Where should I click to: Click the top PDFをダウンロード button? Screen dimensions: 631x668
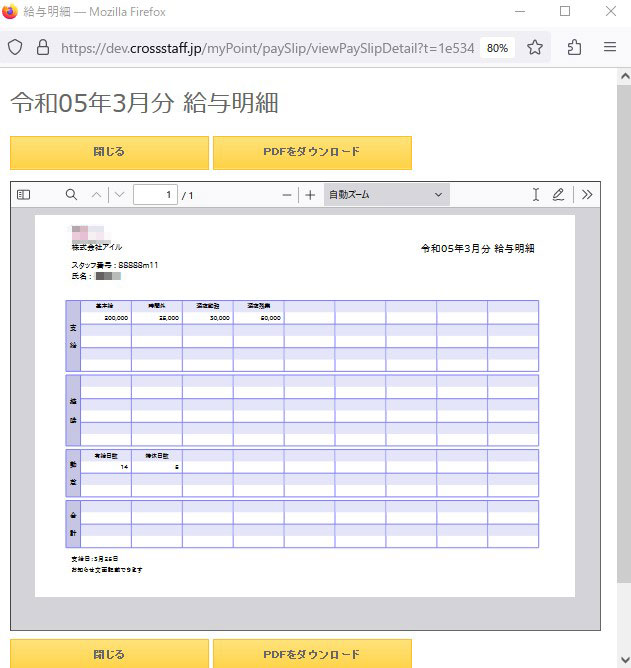click(312, 153)
